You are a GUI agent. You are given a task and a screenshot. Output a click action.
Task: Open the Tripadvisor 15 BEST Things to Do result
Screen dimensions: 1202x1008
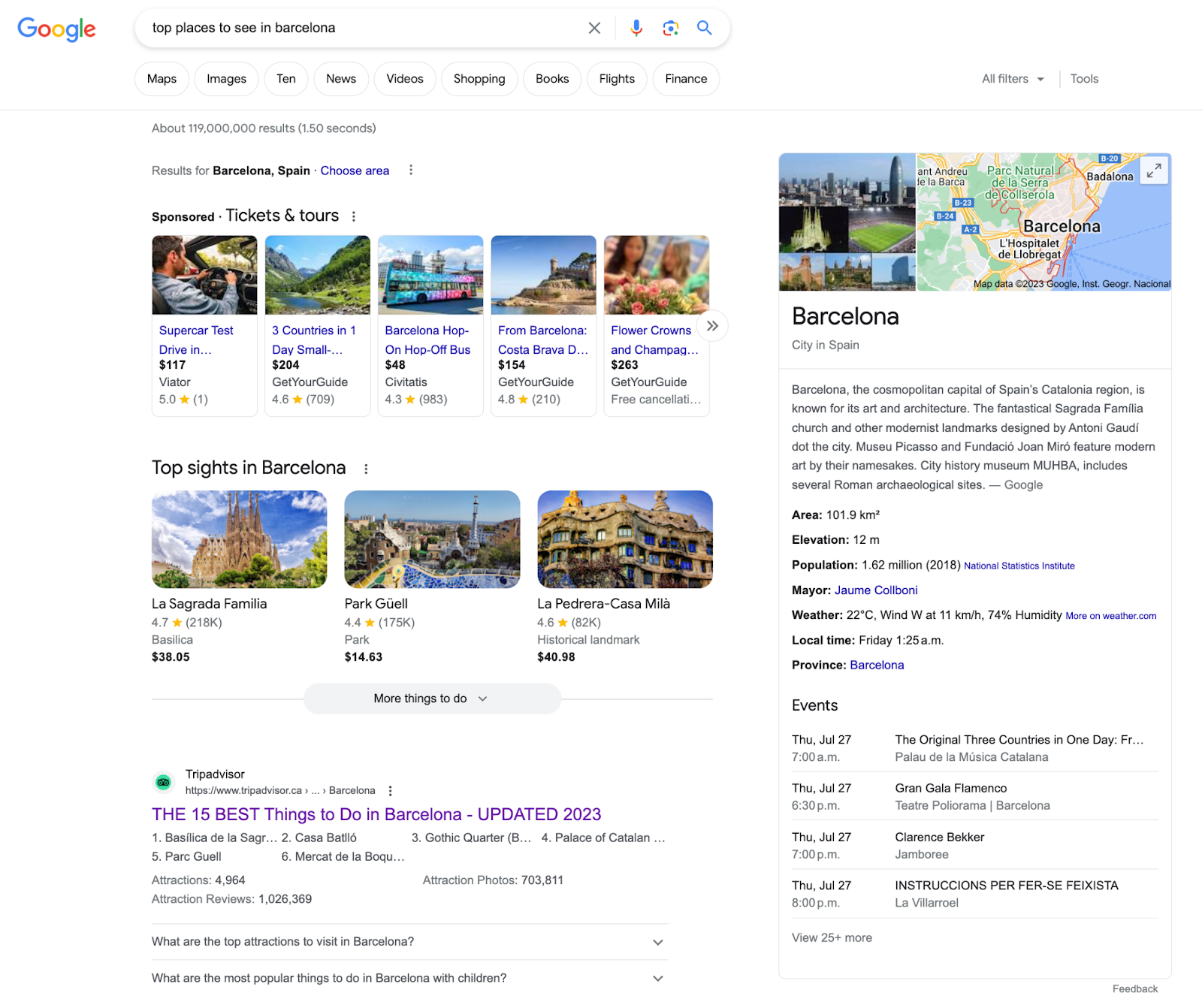tap(376, 814)
